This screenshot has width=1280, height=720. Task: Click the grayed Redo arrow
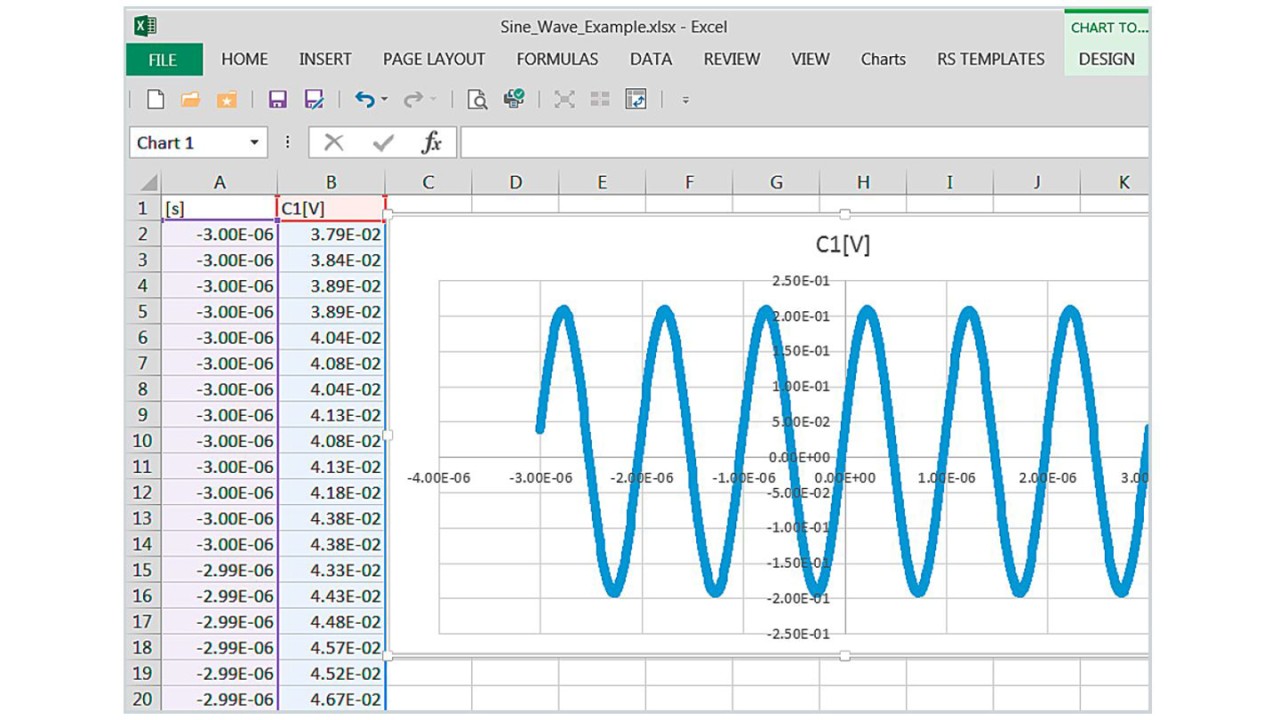(413, 99)
